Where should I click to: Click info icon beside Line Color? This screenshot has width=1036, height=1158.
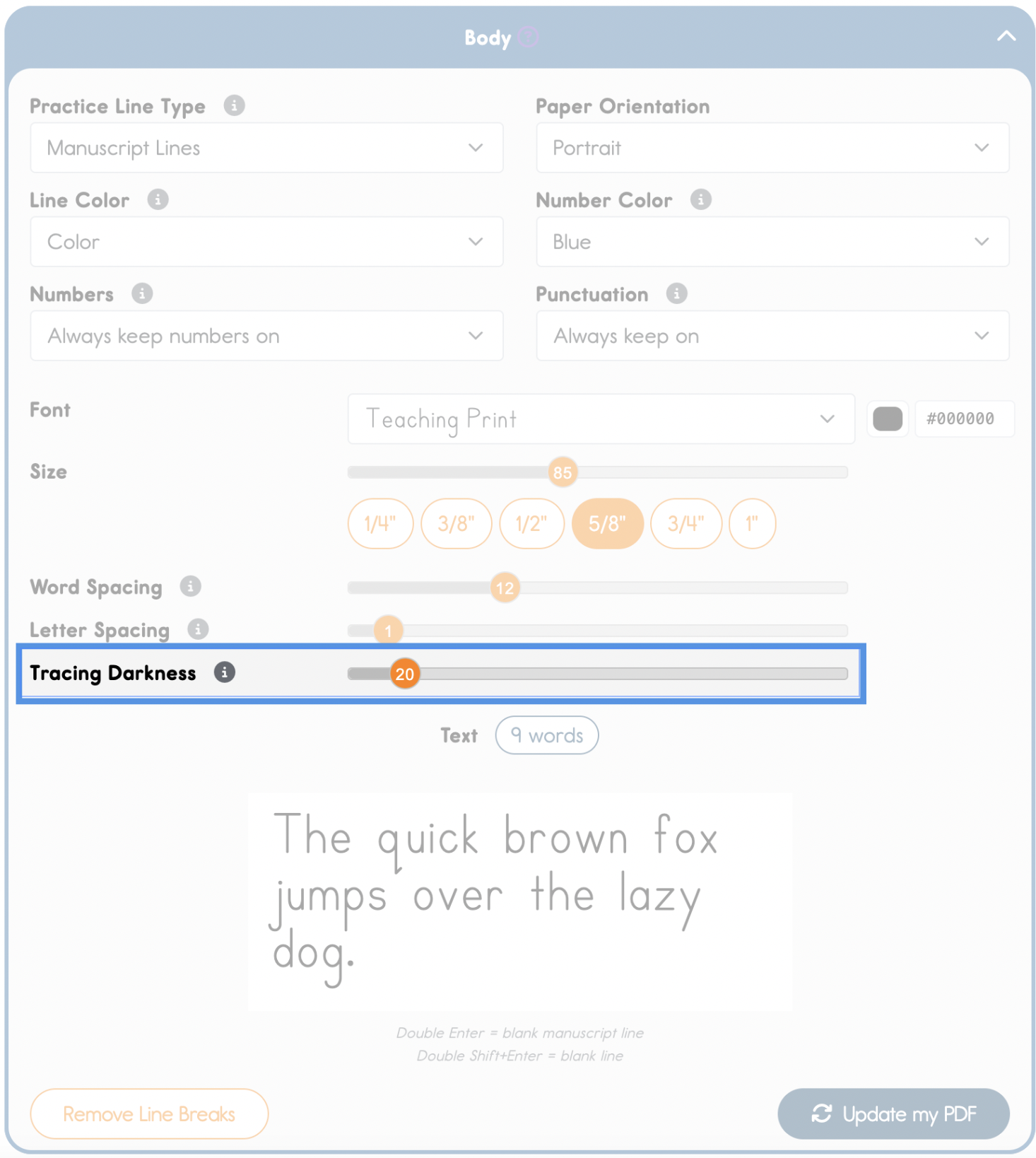(158, 200)
